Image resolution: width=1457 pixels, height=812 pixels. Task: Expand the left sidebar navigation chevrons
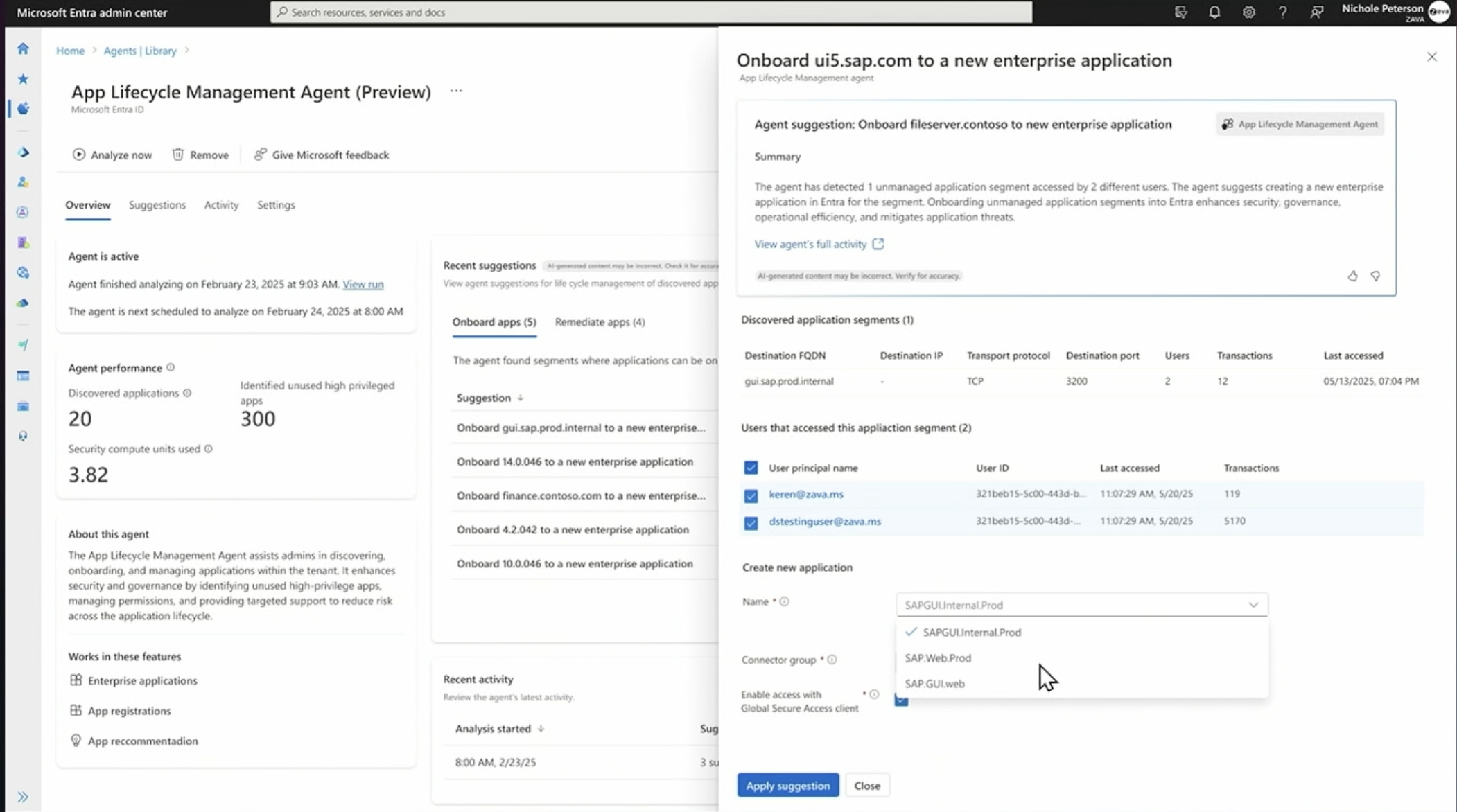pos(23,797)
